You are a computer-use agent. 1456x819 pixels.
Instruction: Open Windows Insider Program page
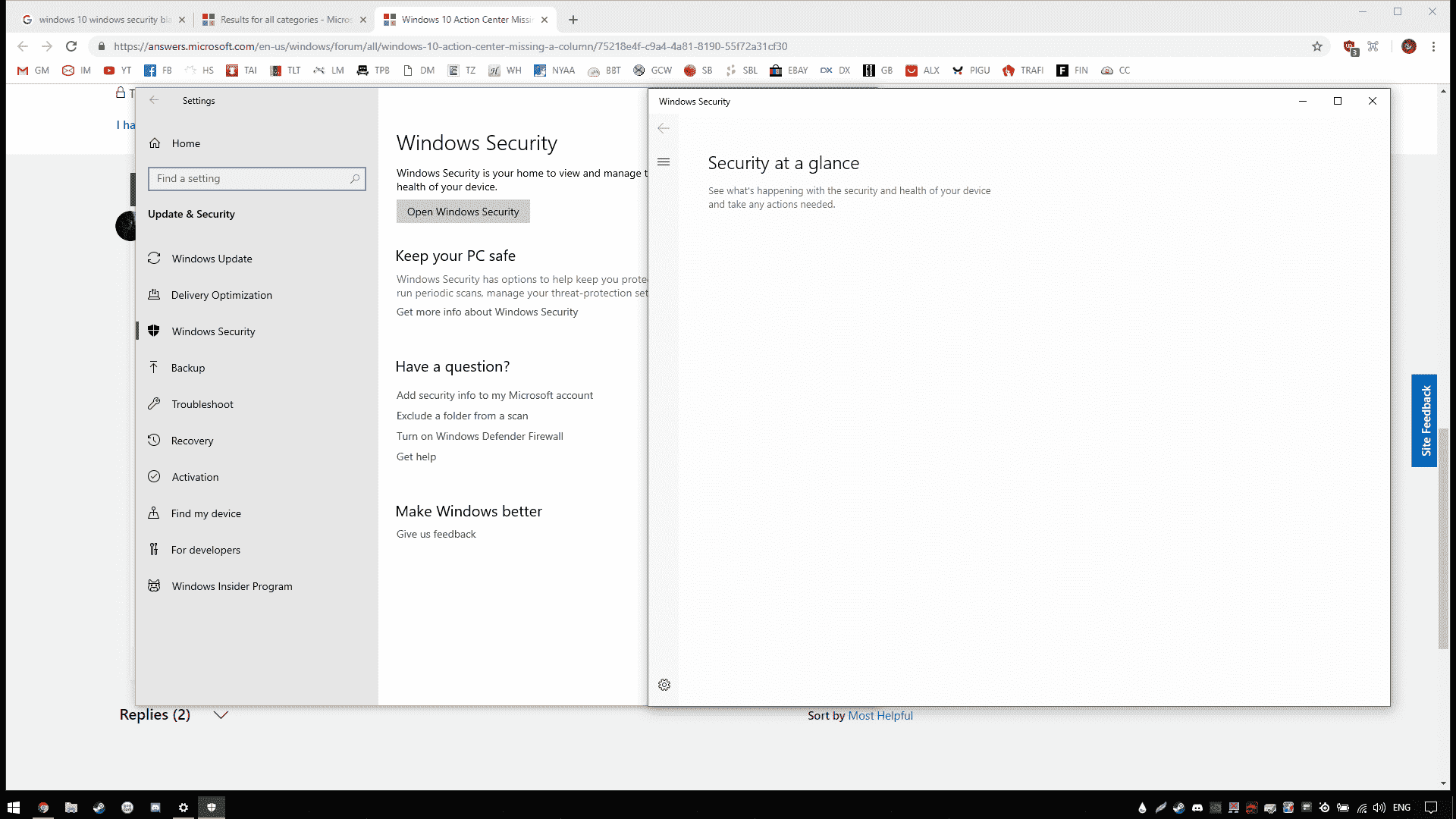pyautogui.click(x=256, y=586)
